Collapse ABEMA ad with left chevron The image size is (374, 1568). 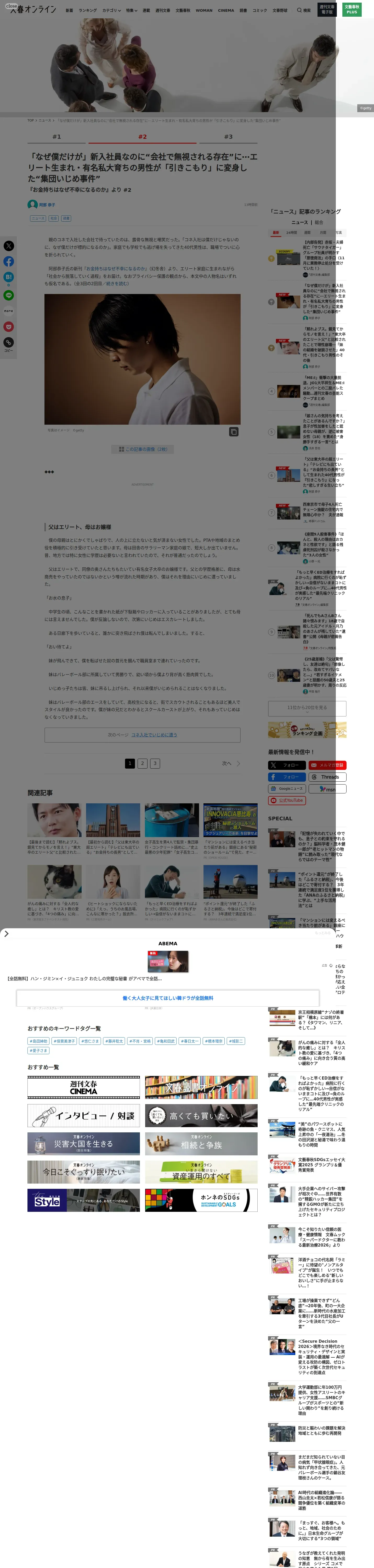[6, 934]
